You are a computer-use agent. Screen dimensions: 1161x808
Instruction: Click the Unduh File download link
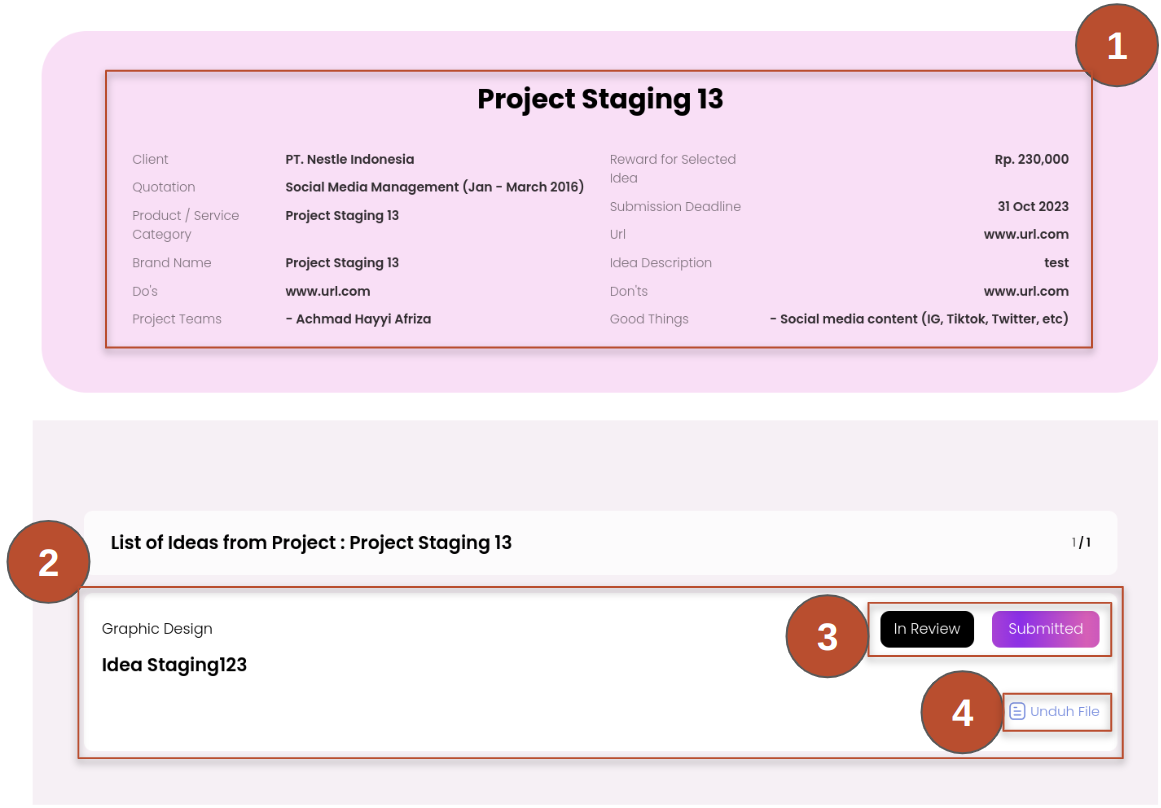(1064, 711)
